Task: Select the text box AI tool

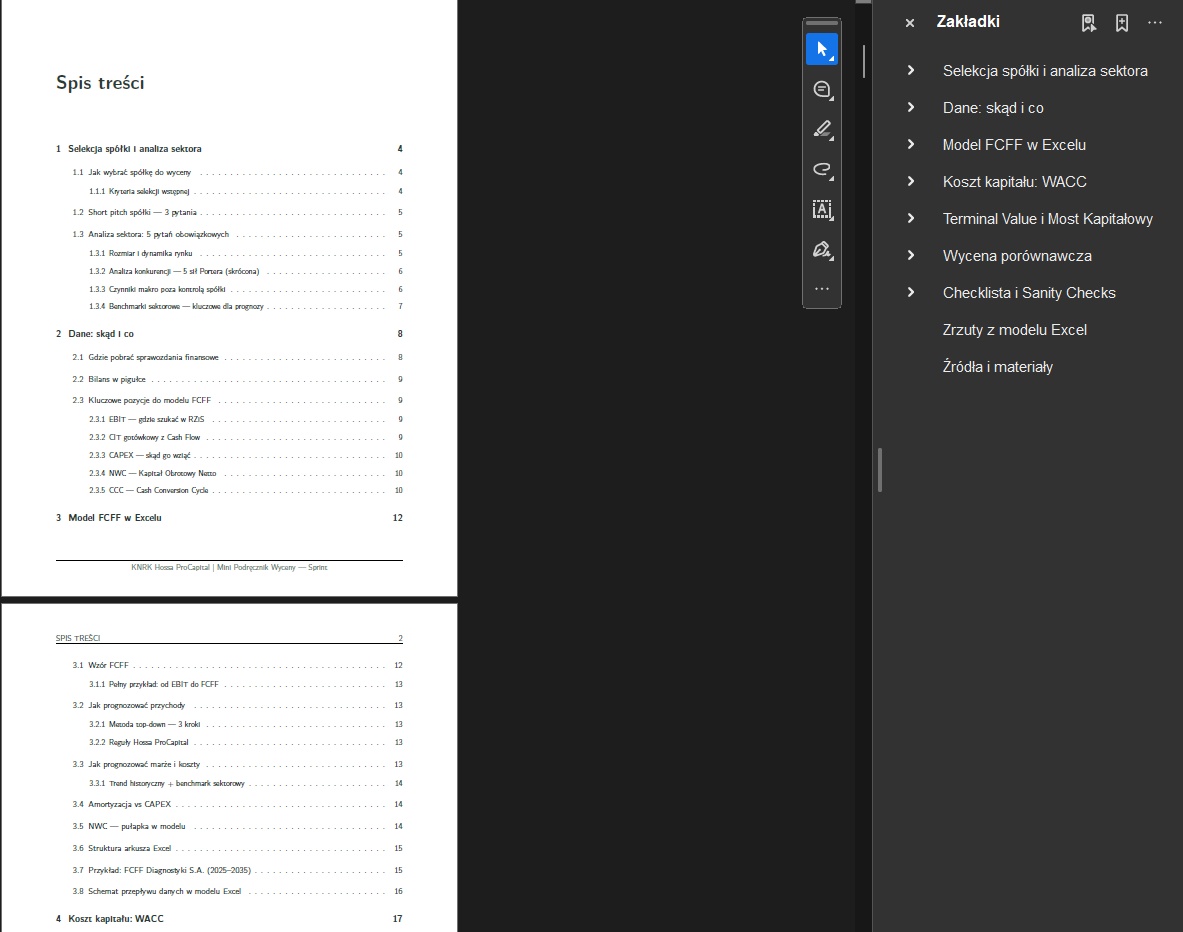Action: coord(822,210)
